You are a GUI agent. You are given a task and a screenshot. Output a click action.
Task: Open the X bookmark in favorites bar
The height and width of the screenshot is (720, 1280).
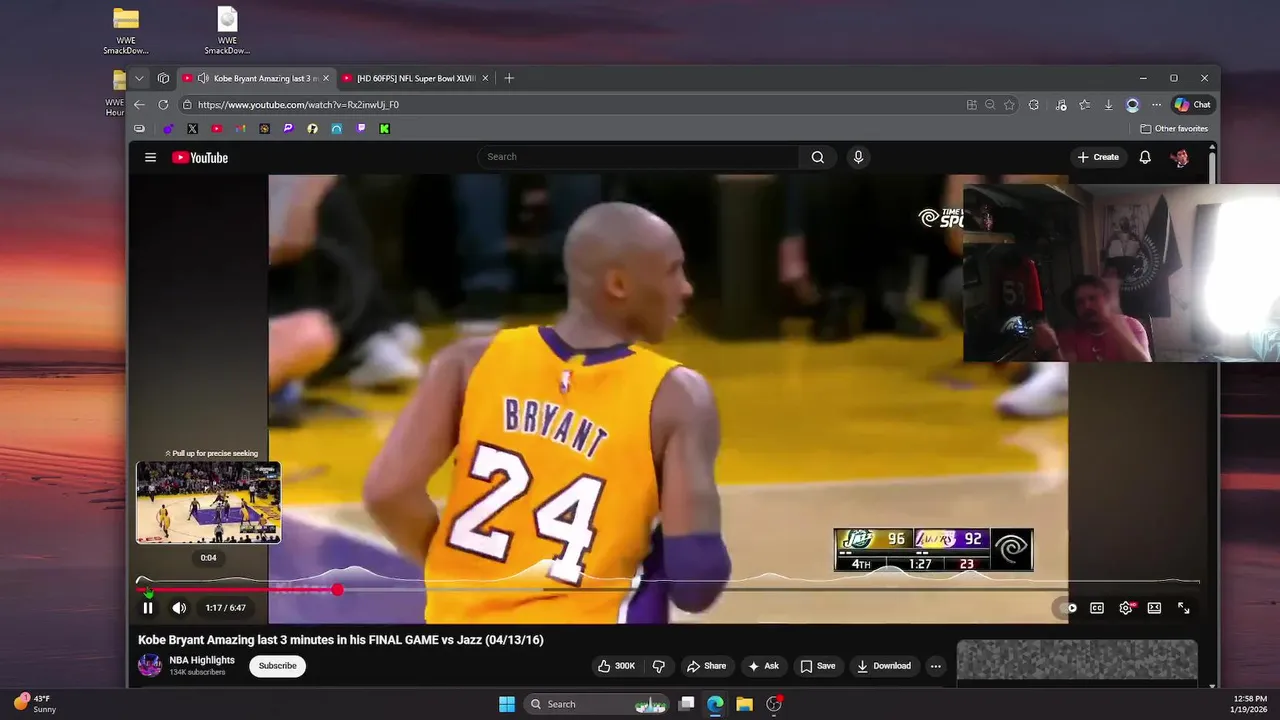pyautogui.click(x=192, y=129)
